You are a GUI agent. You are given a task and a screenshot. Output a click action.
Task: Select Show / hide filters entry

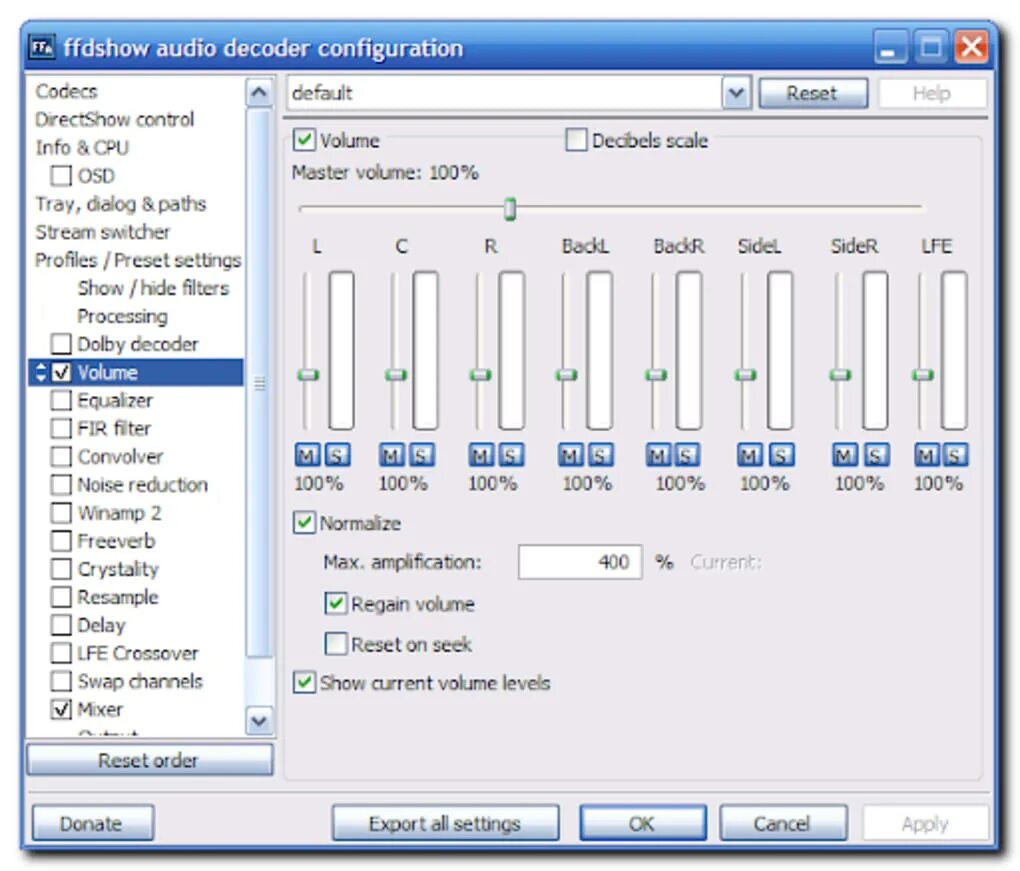(x=154, y=288)
